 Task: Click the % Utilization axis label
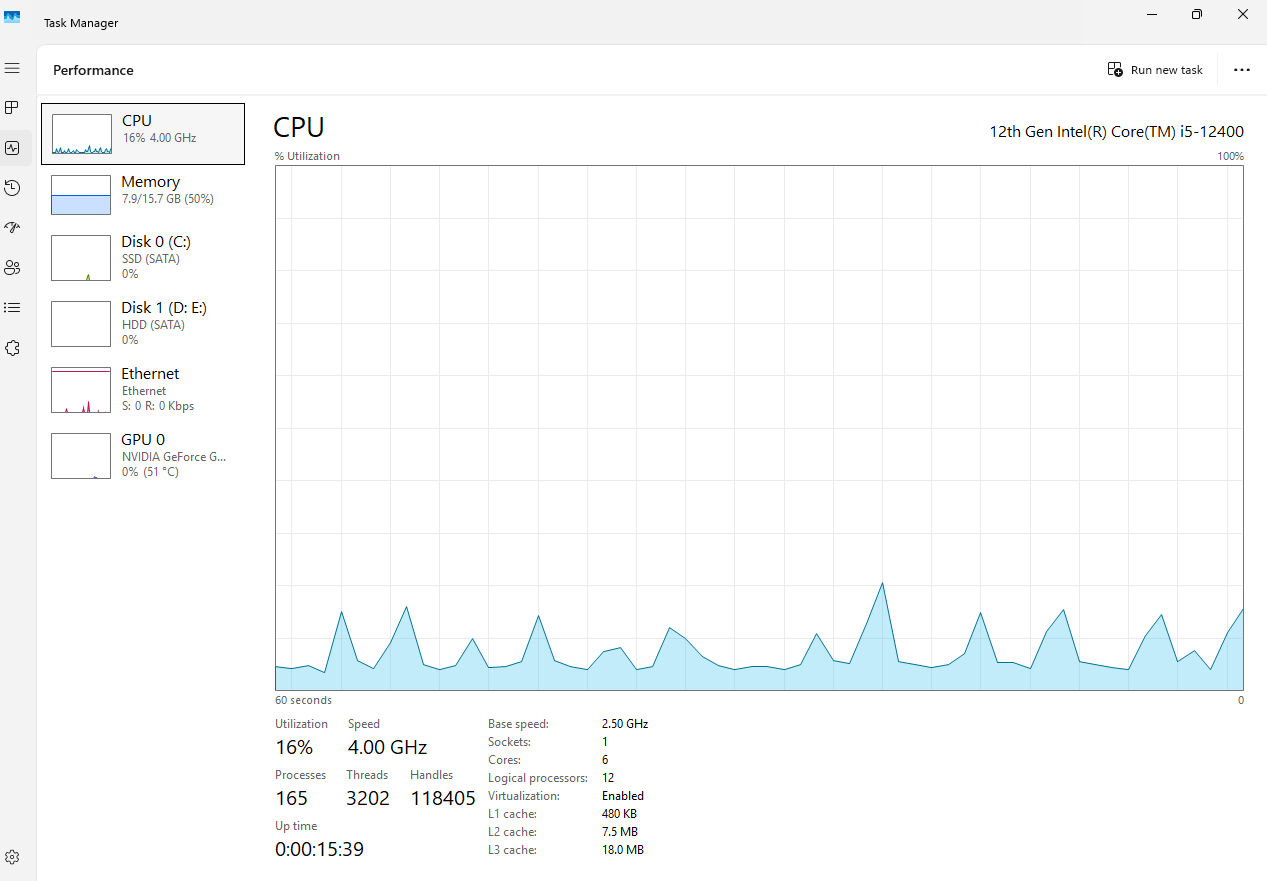[x=307, y=156]
